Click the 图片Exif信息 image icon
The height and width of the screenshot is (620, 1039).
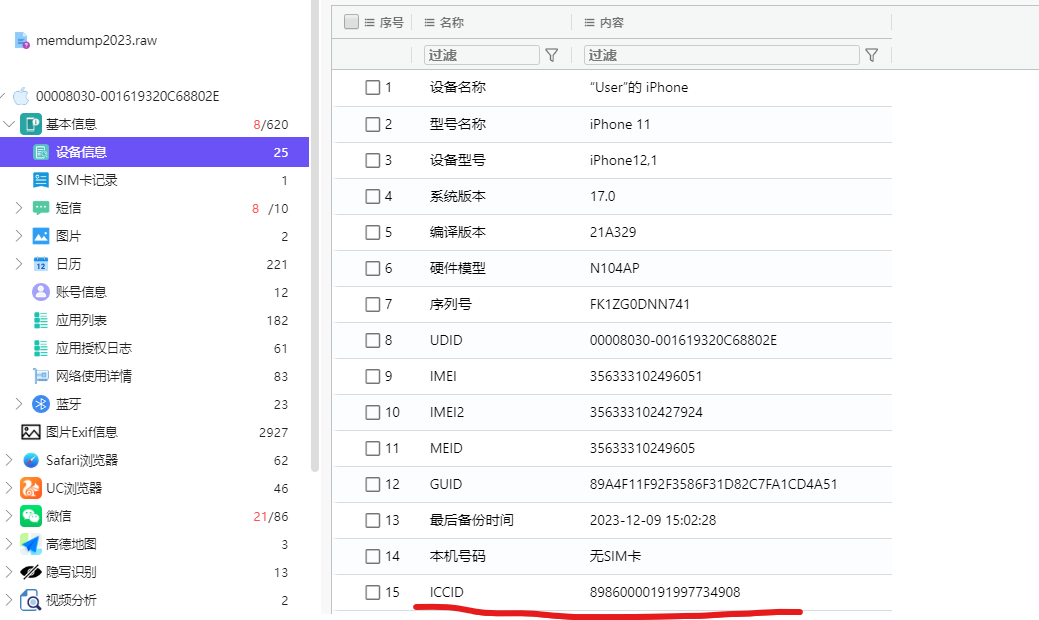click(x=30, y=432)
